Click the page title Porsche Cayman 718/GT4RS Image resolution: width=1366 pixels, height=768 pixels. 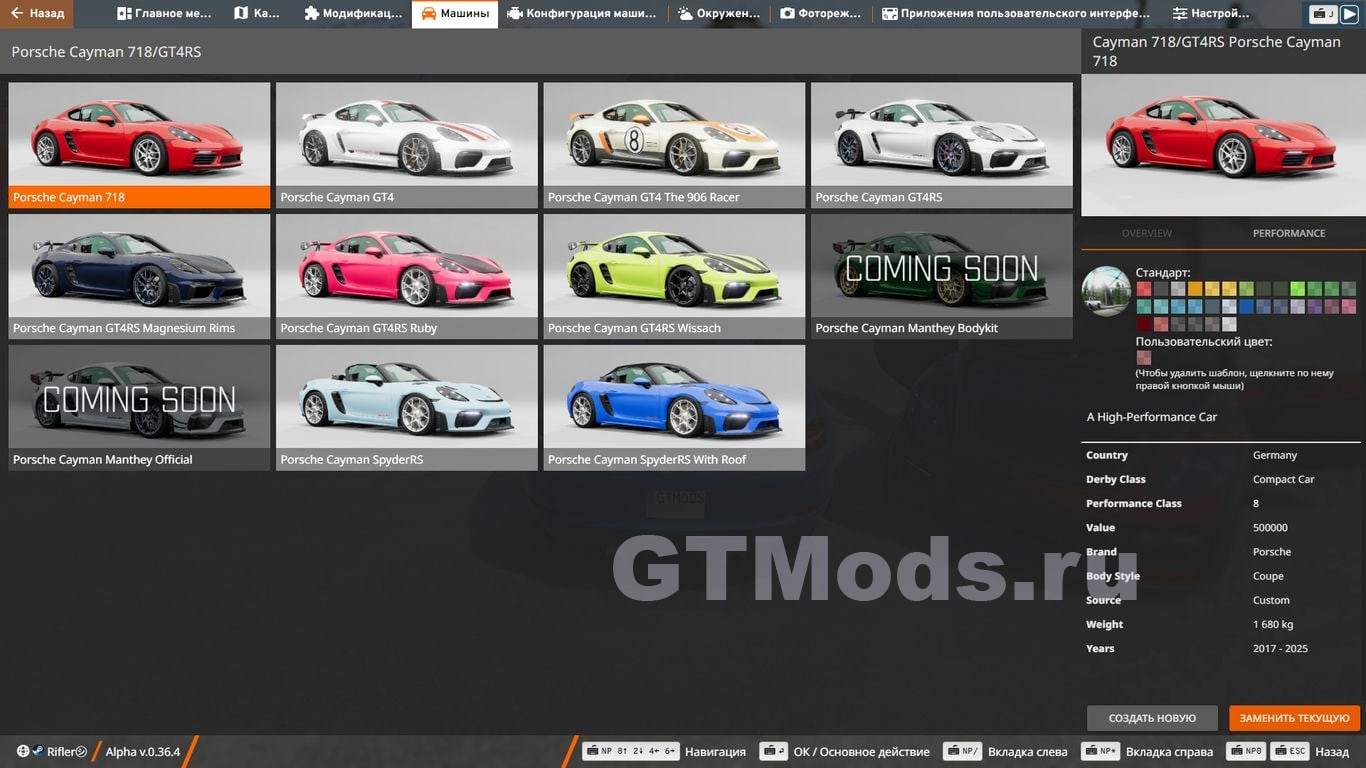[x=106, y=52]
